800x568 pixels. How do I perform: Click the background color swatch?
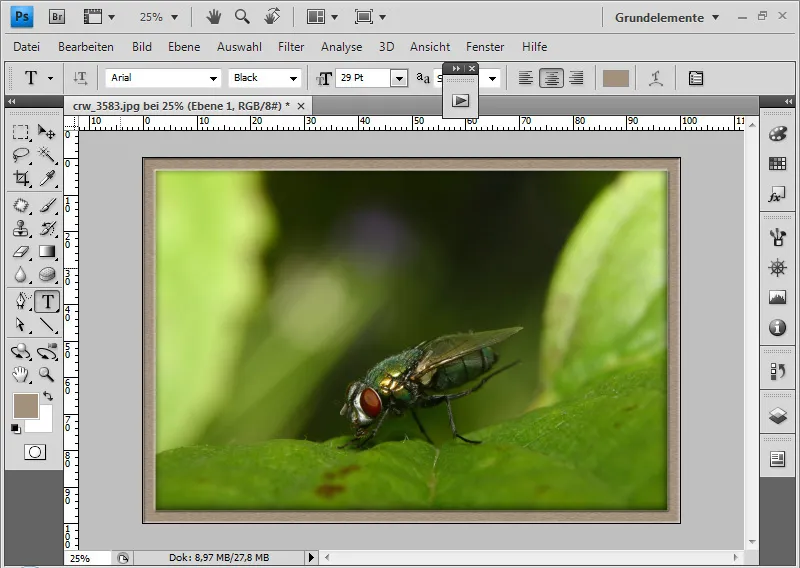tap(44, 424)
